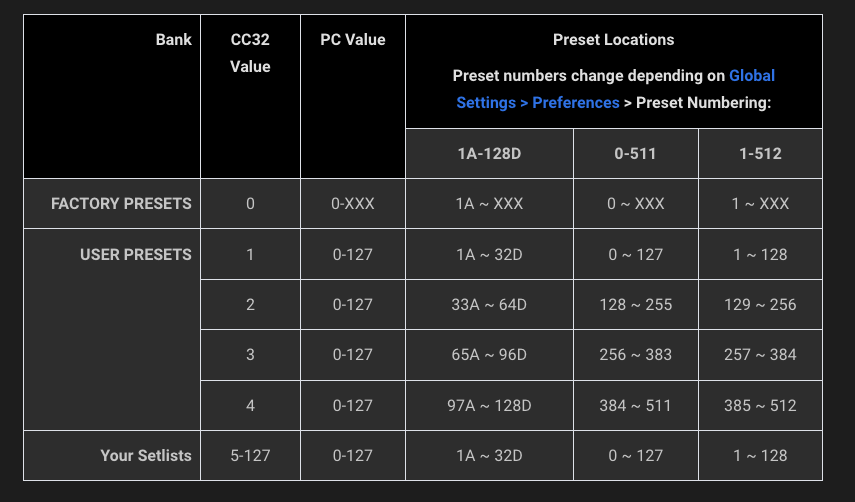This screenshot has width=855, height=502.
Task: Select the 129 ~ 256 cell
Action: tap(760, 305)
